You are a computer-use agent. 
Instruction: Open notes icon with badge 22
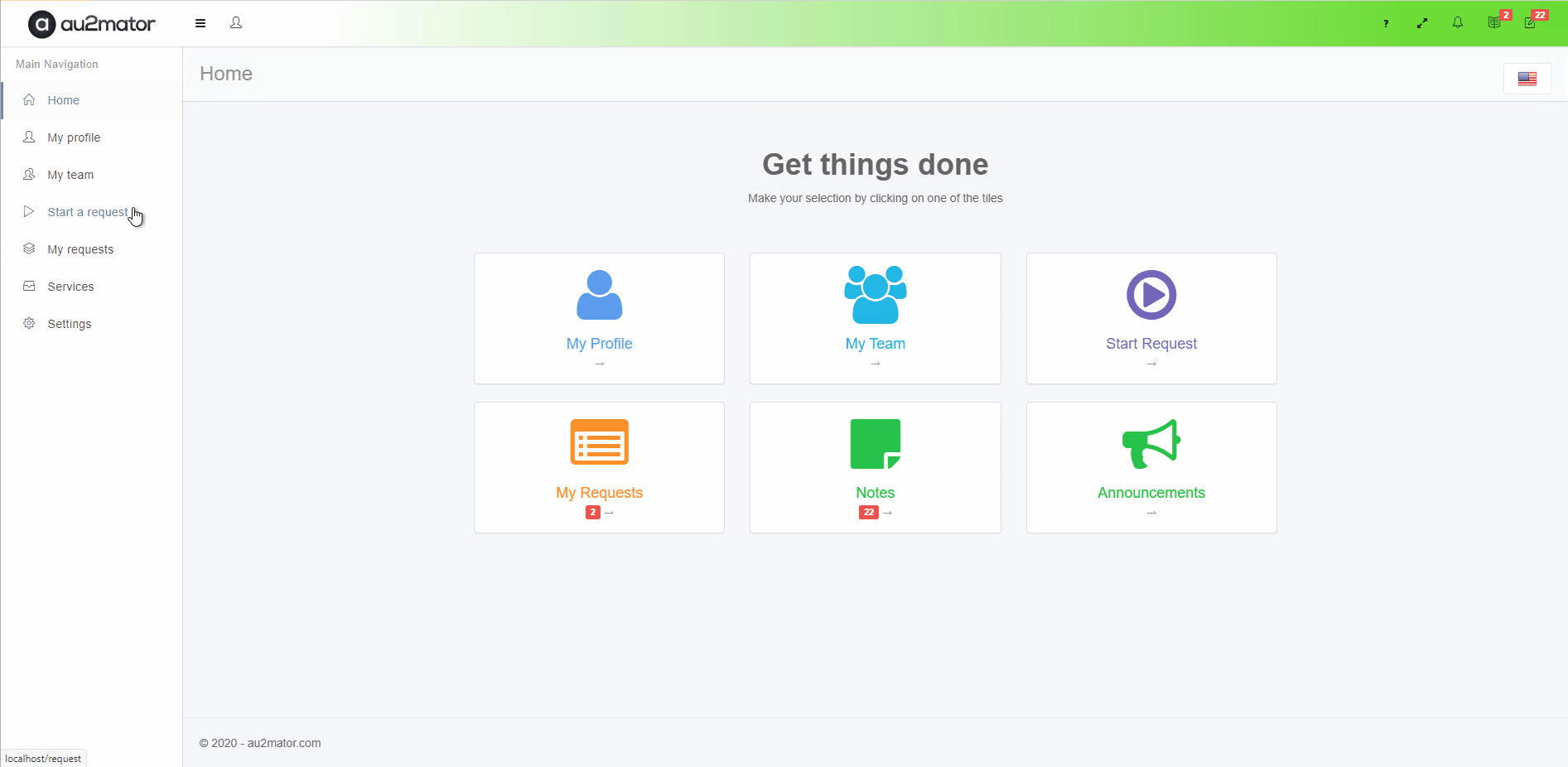(x=1531, y=22)
